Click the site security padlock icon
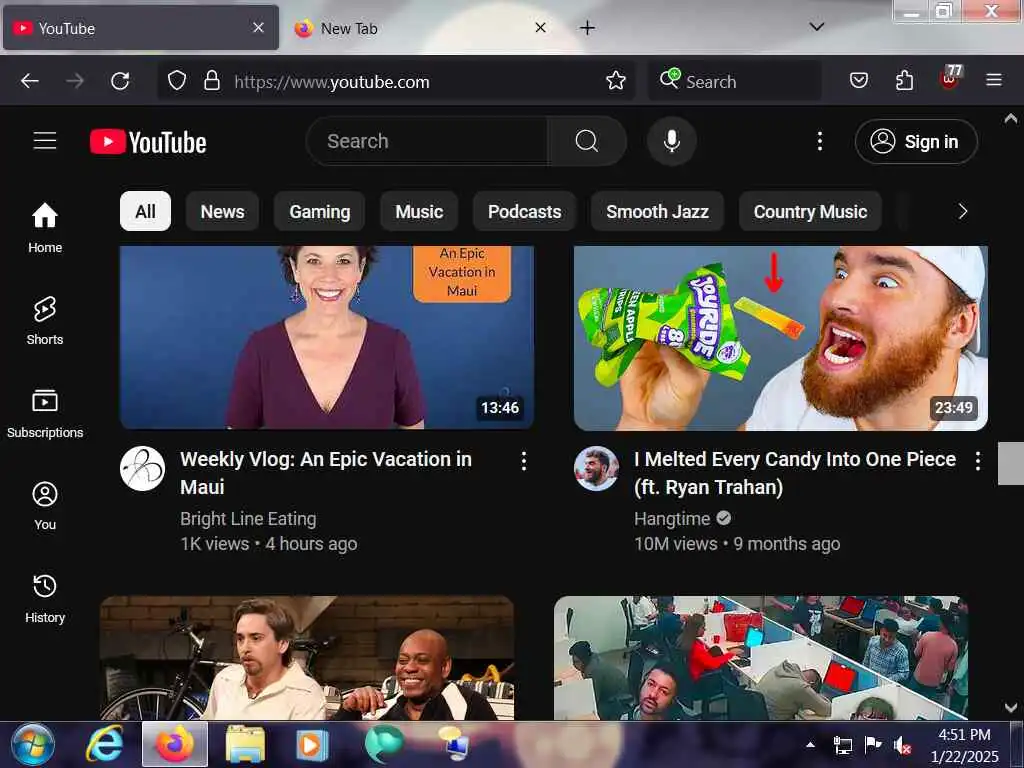 212,81
